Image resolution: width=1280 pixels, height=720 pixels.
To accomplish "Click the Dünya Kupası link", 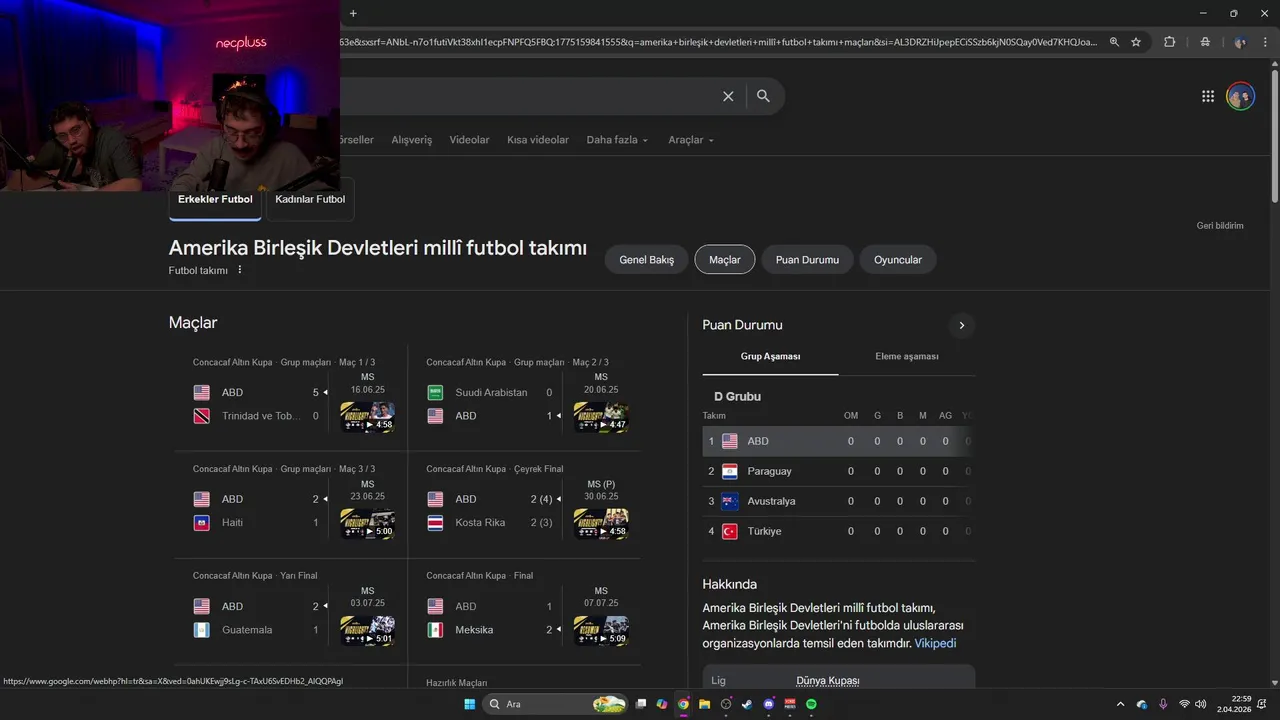I will 828,681.
